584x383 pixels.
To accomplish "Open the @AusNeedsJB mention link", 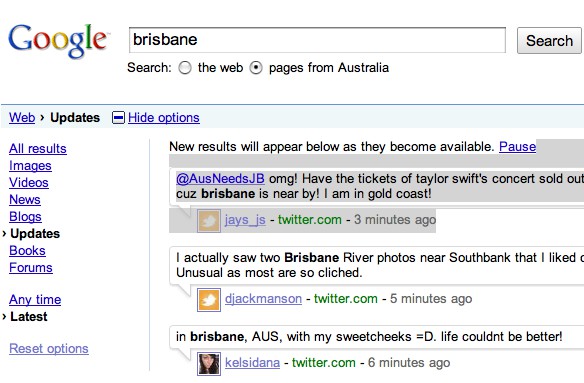I will pyautogui.click(x=220, y=179).
